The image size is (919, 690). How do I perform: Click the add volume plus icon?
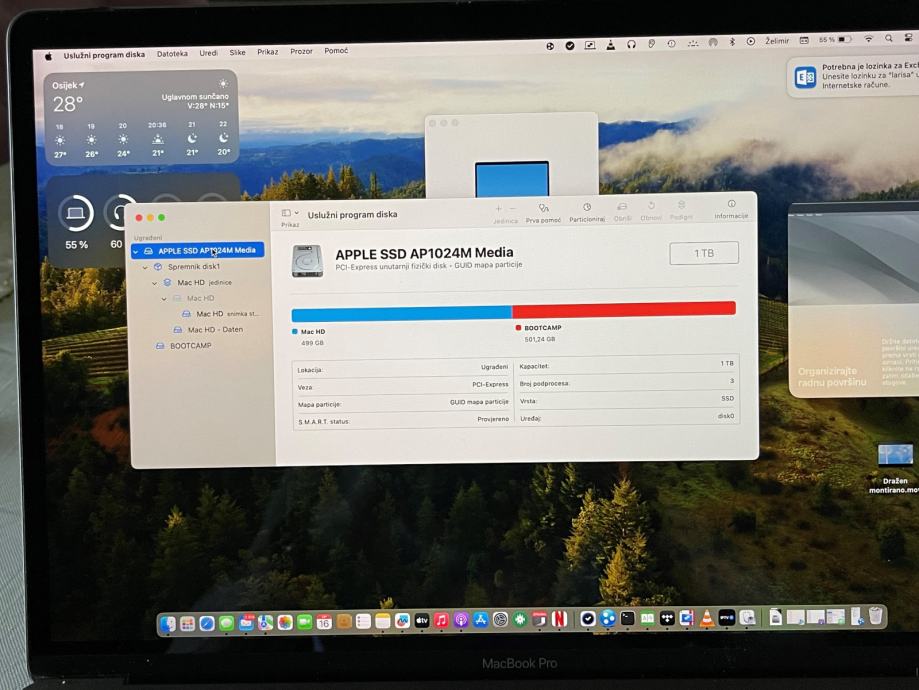point(498,209)
